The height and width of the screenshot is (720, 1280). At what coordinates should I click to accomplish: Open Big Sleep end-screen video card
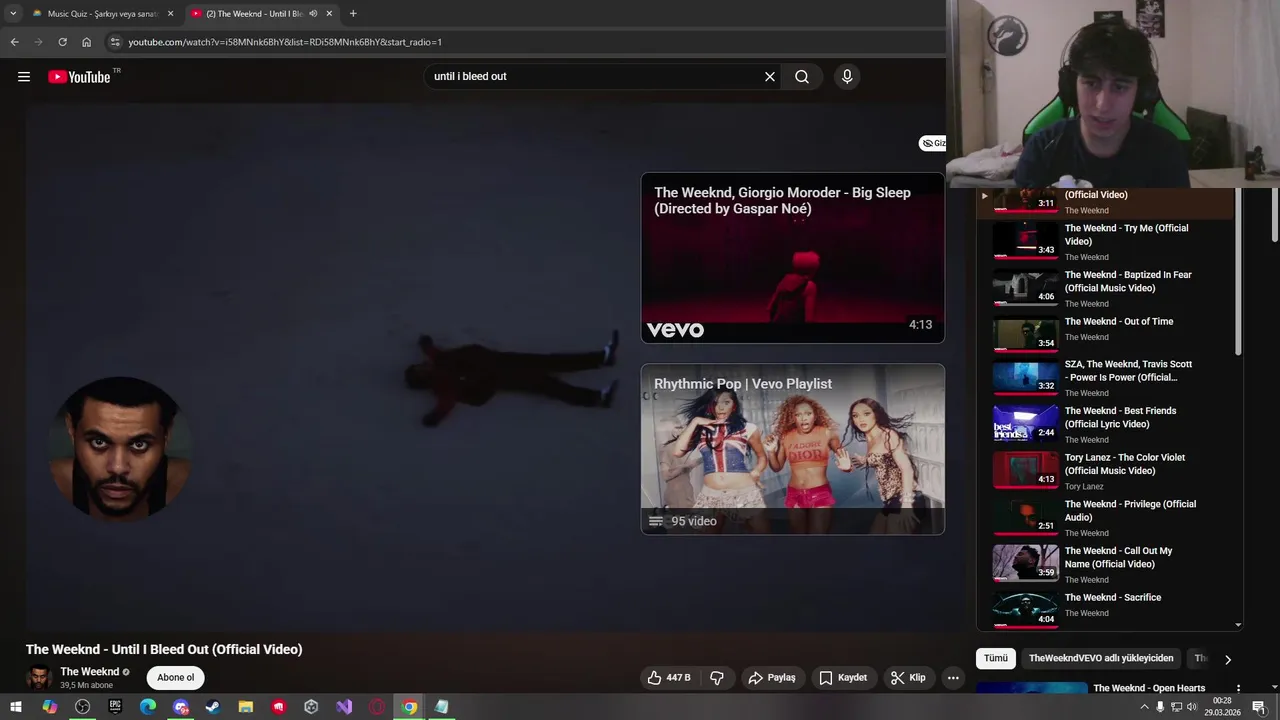tap(793, 258)
